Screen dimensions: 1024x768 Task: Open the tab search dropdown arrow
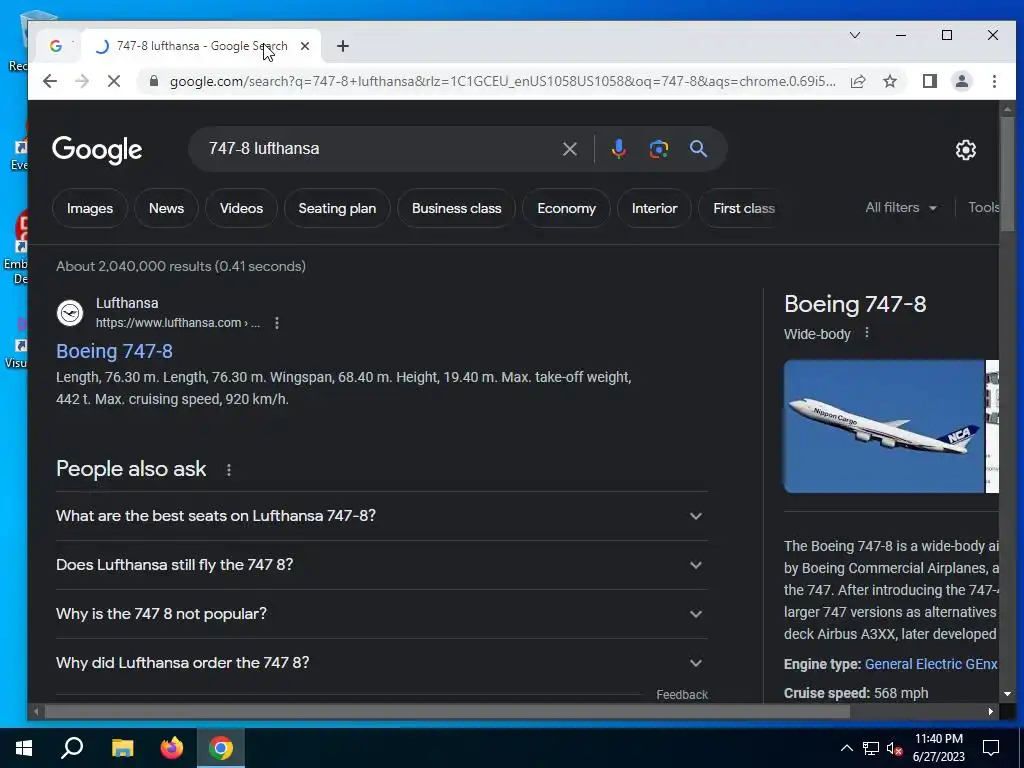pos(854,35)
